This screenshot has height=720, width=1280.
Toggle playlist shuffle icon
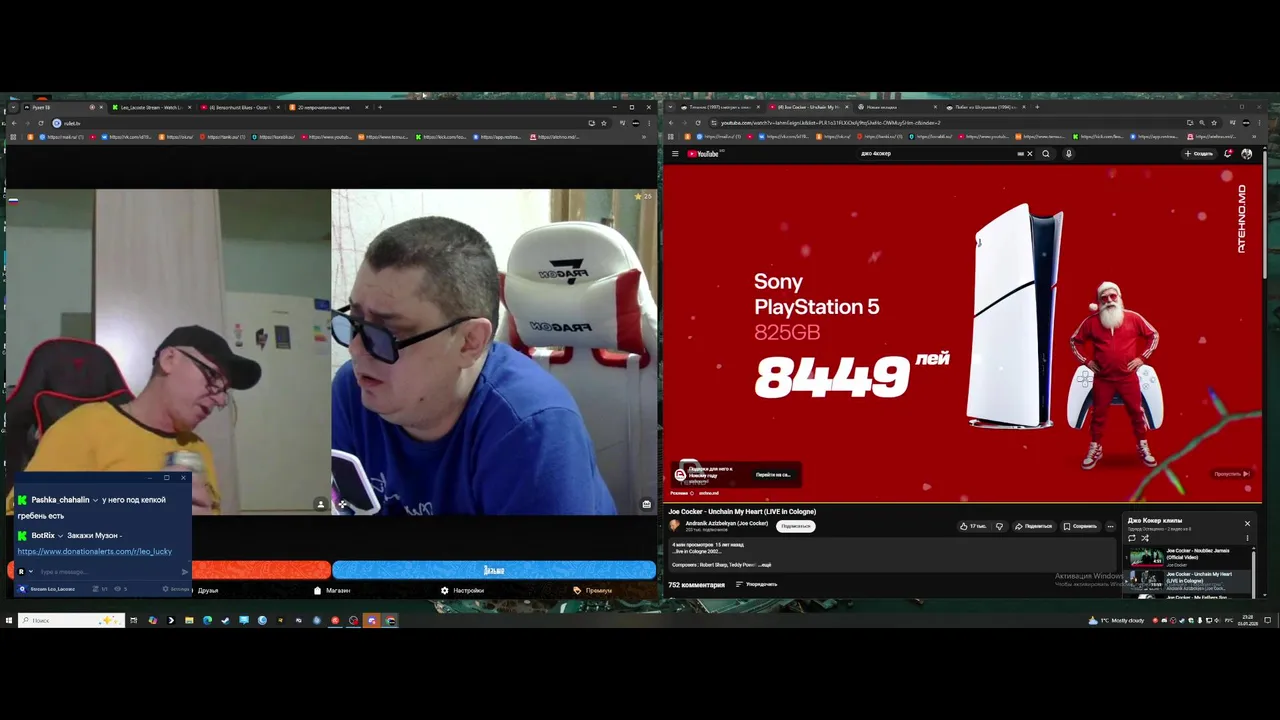1145,538
